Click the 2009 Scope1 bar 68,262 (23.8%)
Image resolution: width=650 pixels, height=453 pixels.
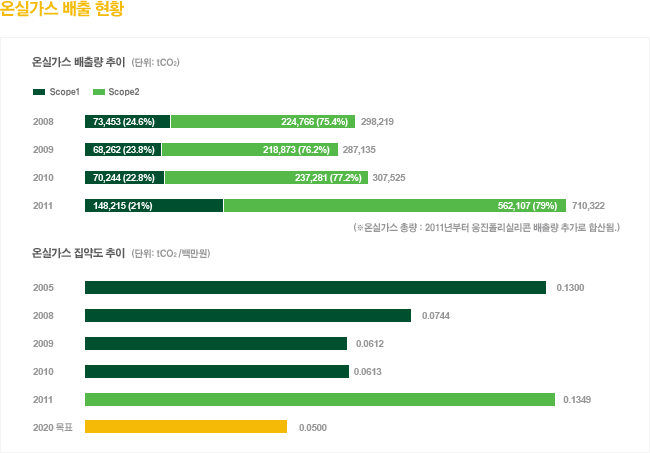123,150
